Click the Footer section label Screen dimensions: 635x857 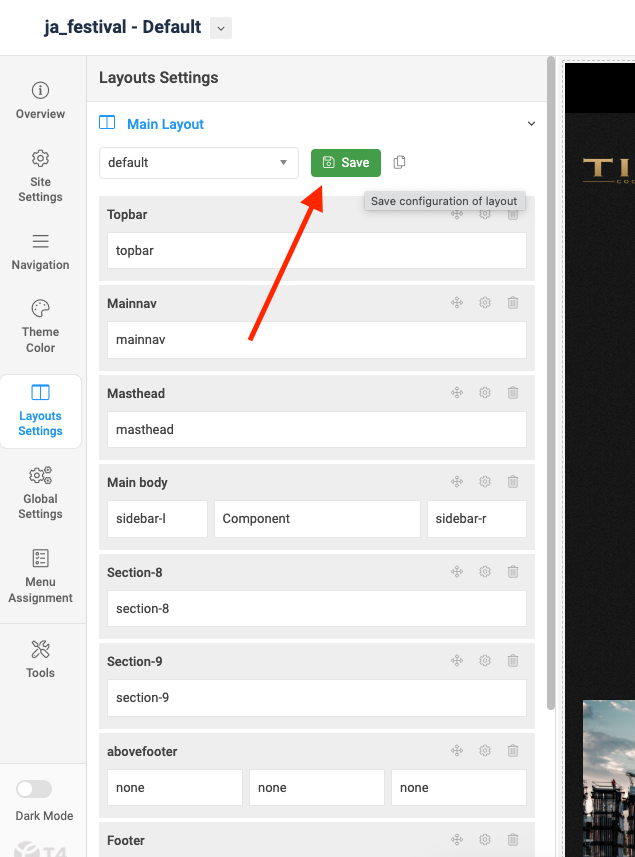coord(126,841)
